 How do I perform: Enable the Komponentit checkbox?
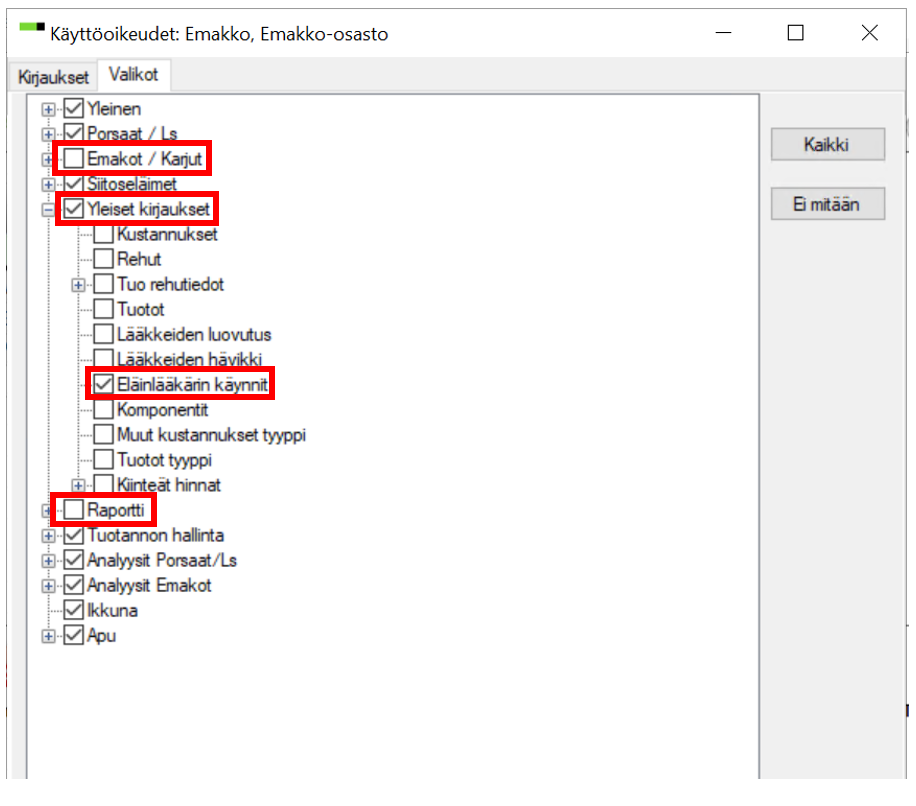tap(103, 409)
